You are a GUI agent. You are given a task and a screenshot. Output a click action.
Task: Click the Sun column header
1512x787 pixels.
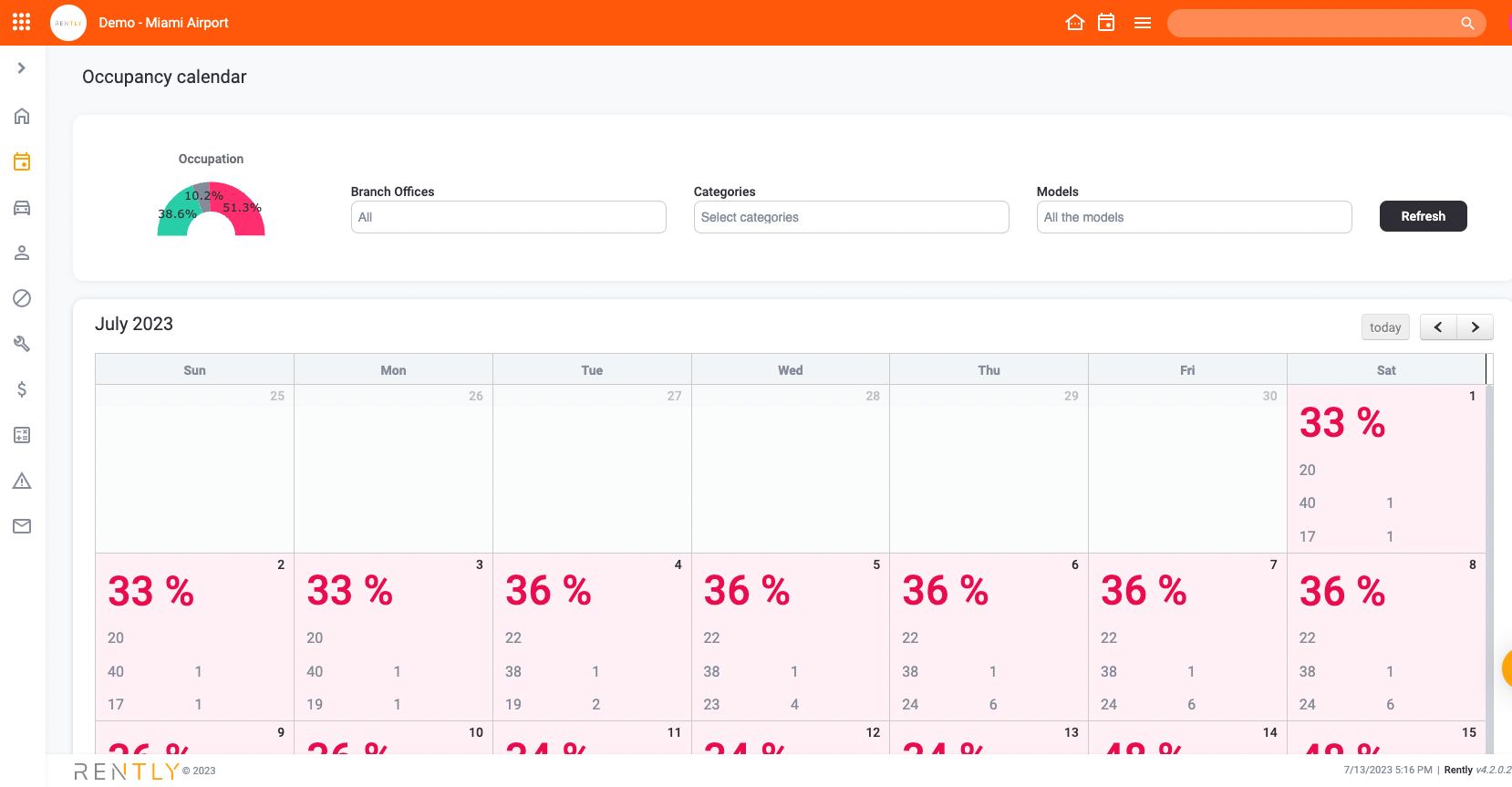(x=194, y=370)
